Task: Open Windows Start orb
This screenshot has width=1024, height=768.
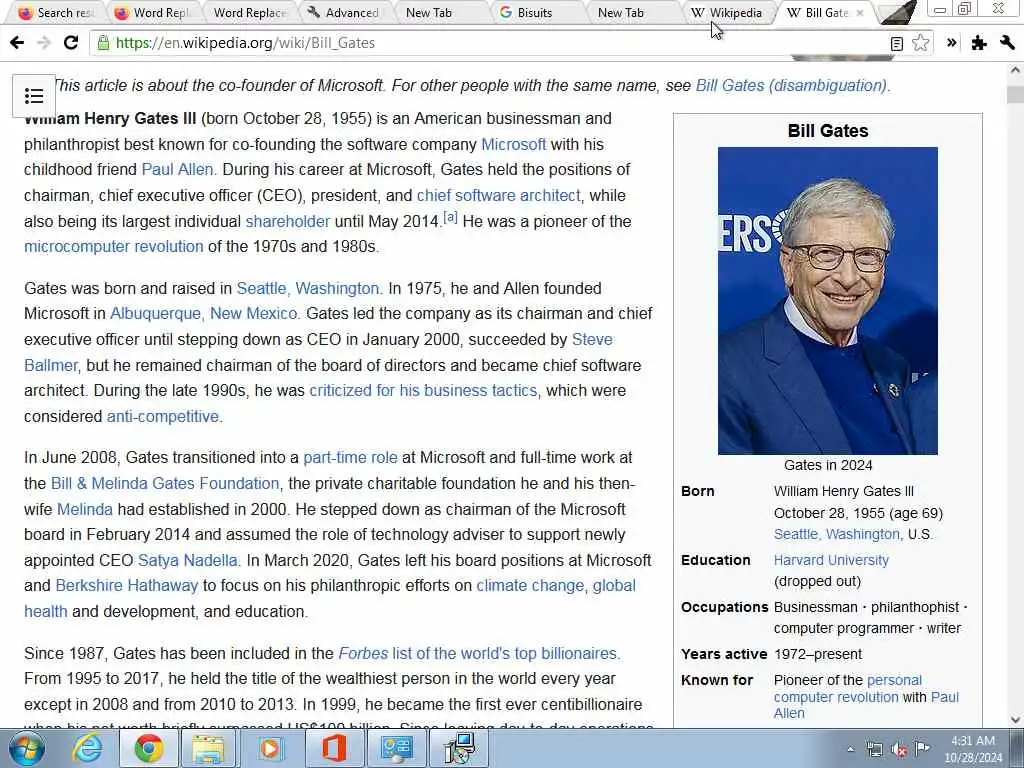Action: tap(27, 748)
